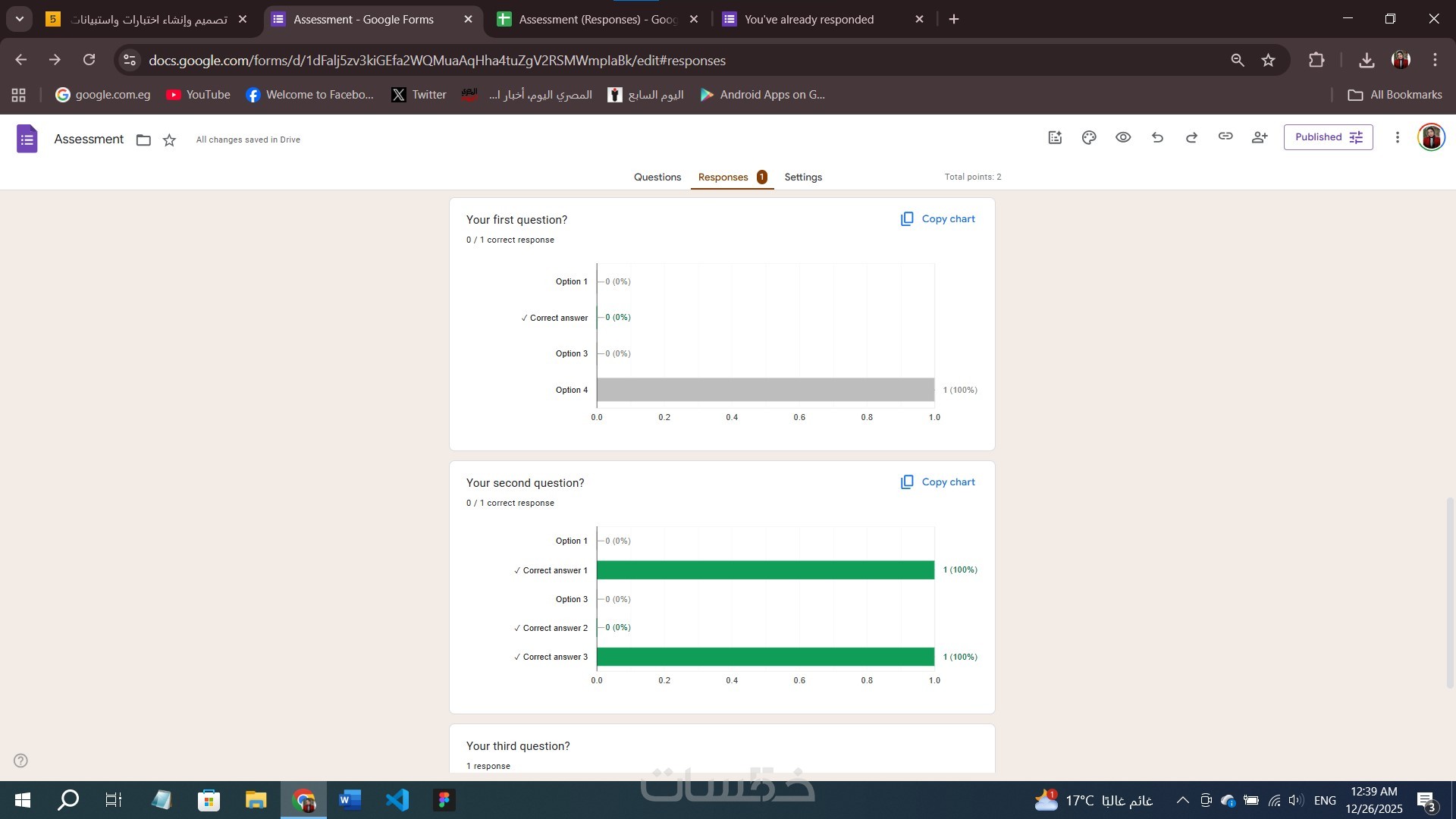Open Visual Studio Code from taskbar
Image resolution: width=1456 pixels, height=819 pixels.
click(x=397, y=800)
